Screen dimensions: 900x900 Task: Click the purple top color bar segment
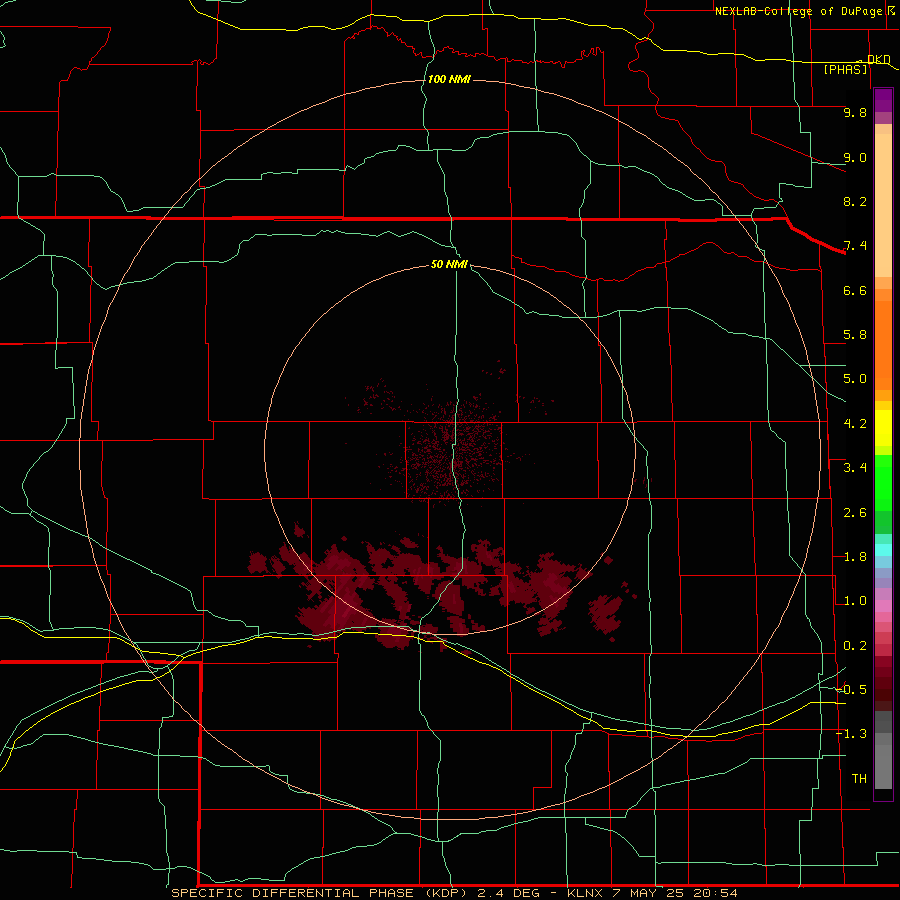883,100
